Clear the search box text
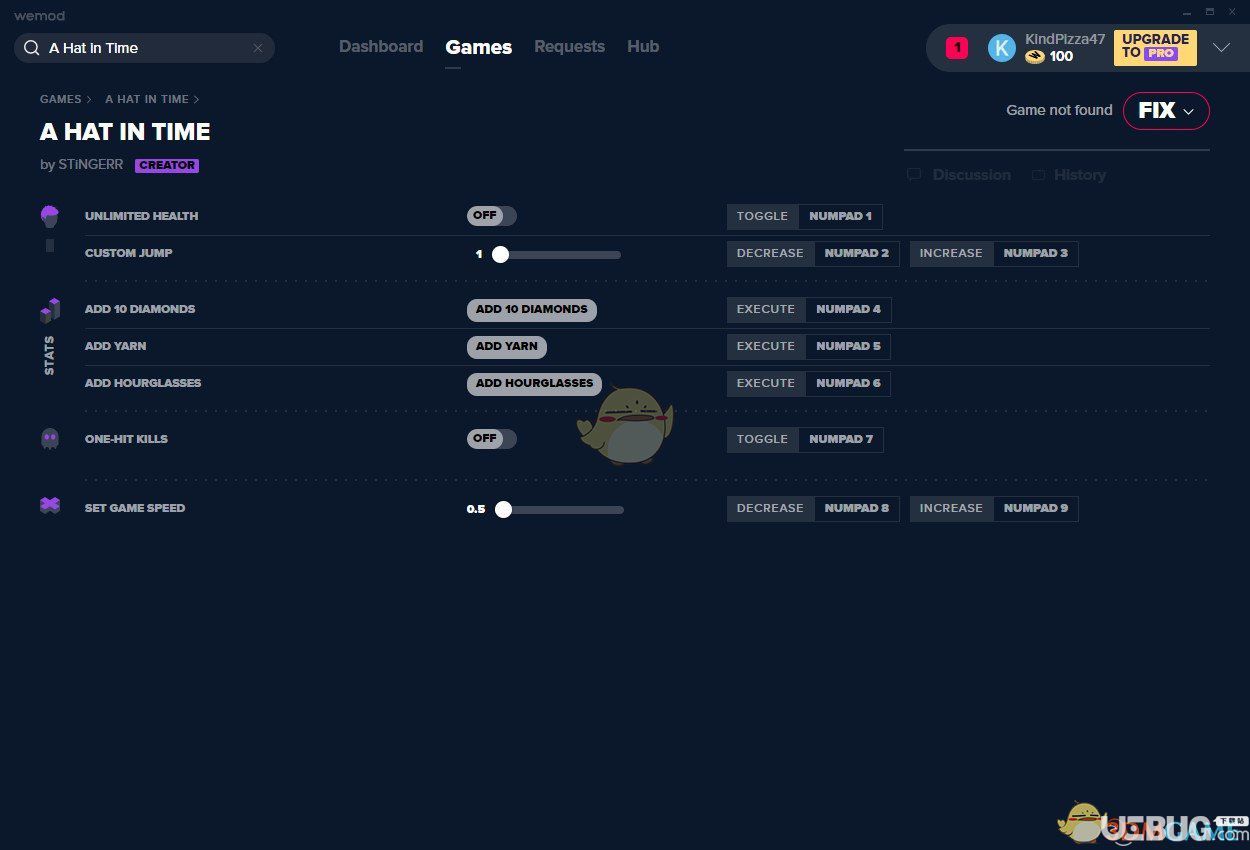Viewport: 1250px width, 850px height. coord(258,48)
